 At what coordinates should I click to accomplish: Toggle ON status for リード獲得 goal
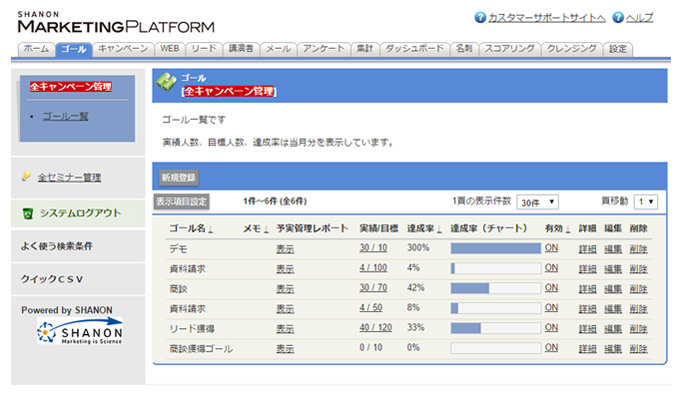[x=551, y=328]
